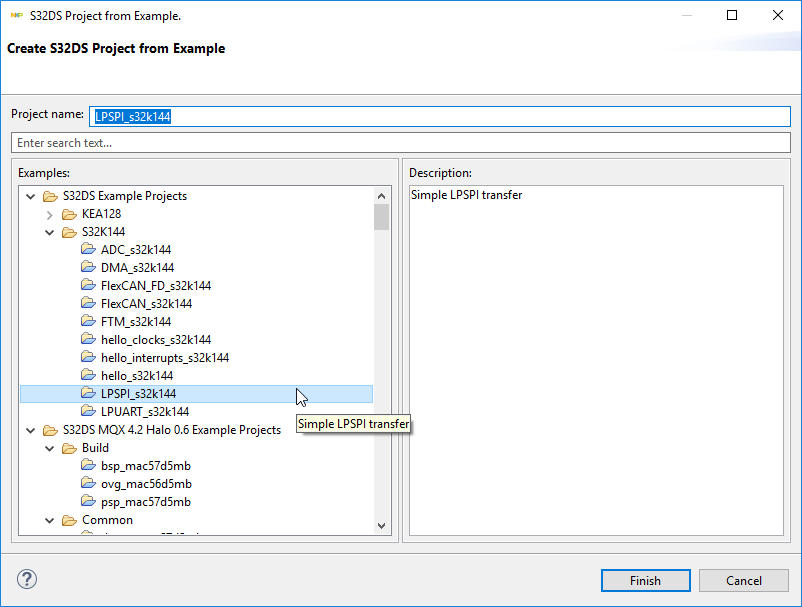
Task: Click the Project name input field
Action: [440, 116]
